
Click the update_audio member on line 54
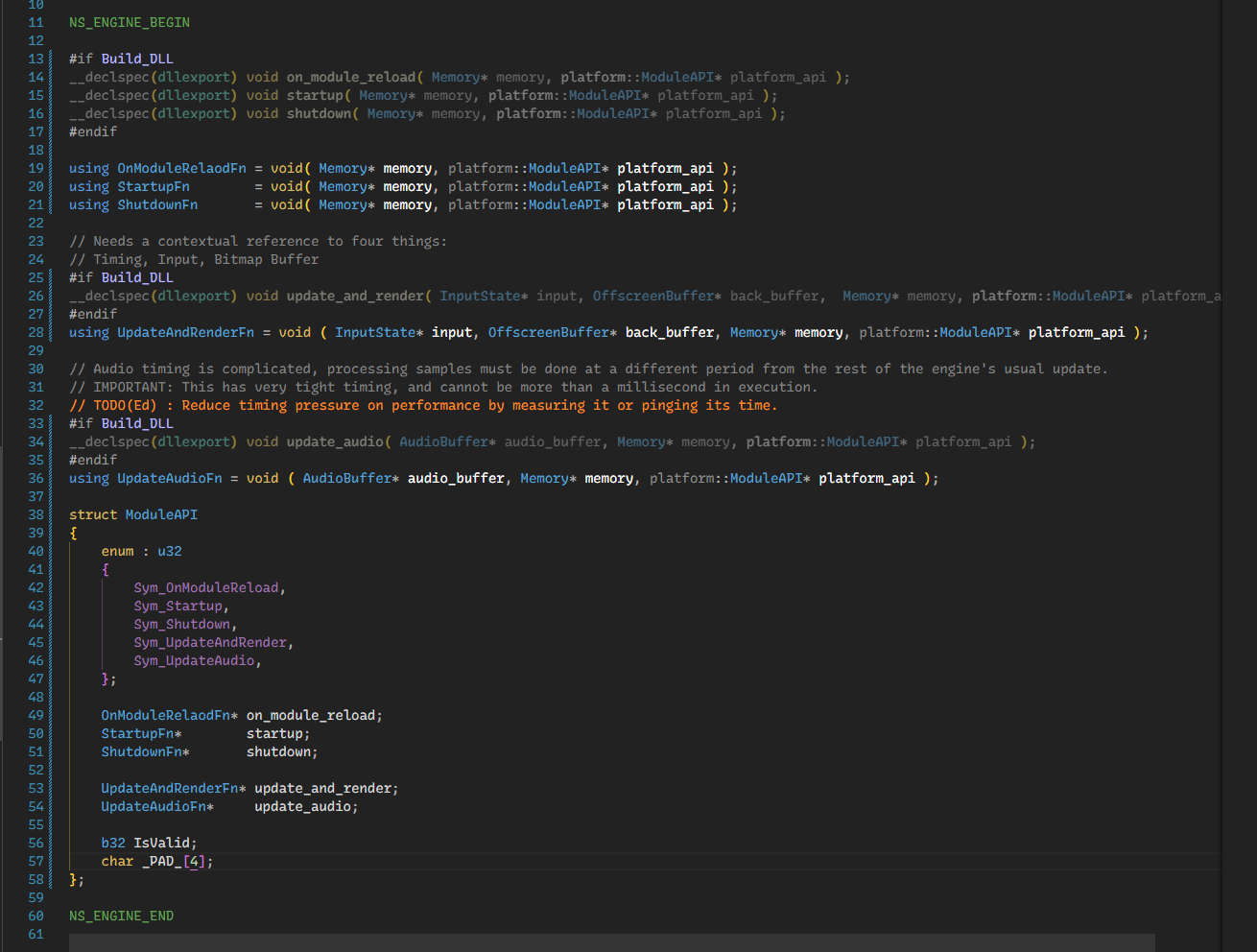pos(302,806)
